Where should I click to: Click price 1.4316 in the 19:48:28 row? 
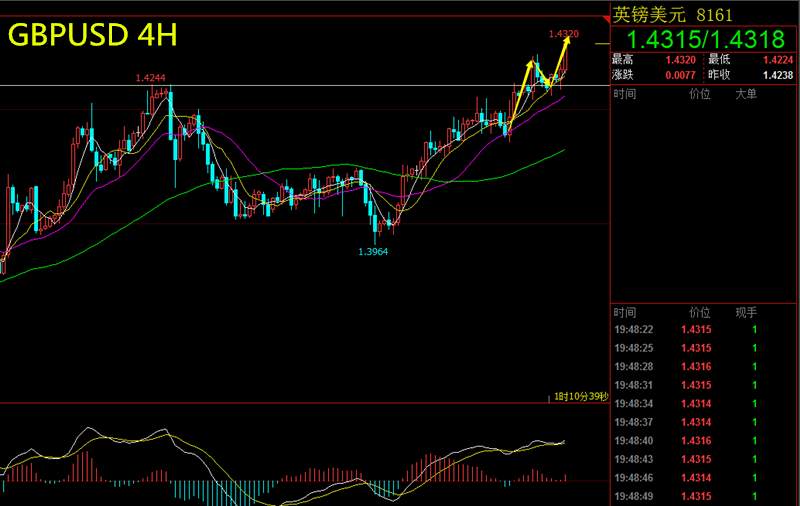[696, 367]
